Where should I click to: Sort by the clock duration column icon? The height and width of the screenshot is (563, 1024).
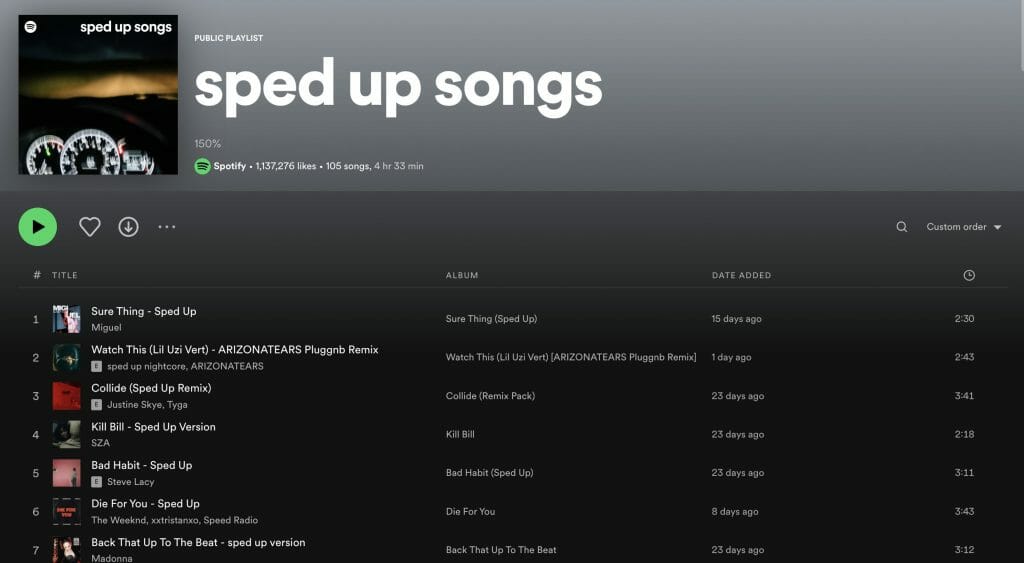(x=968, y=275)
